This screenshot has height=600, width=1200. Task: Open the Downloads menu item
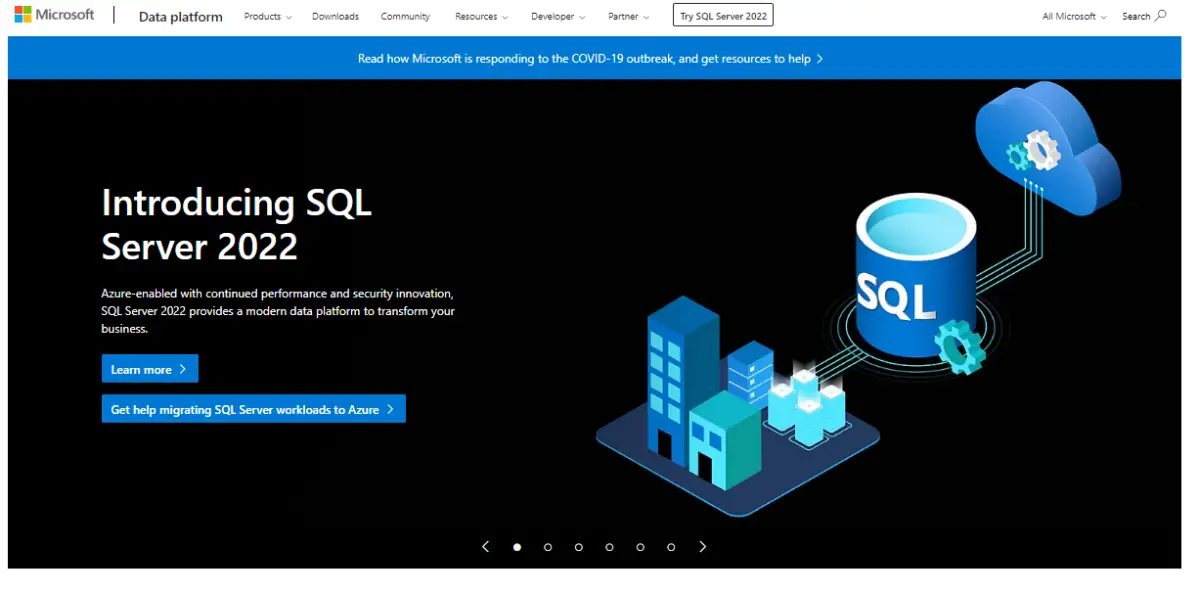[x=335, y=16]
